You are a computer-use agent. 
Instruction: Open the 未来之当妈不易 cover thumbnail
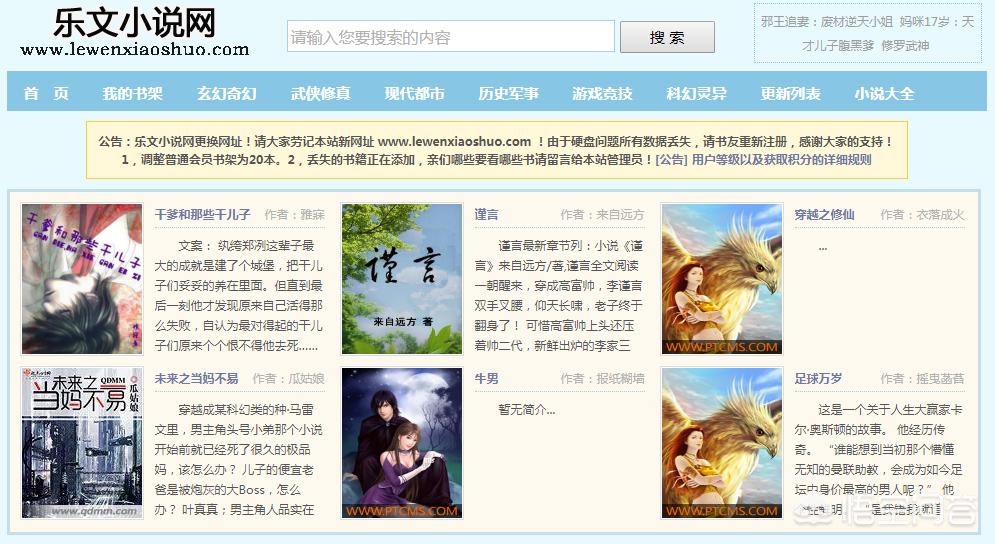(82, 443)
